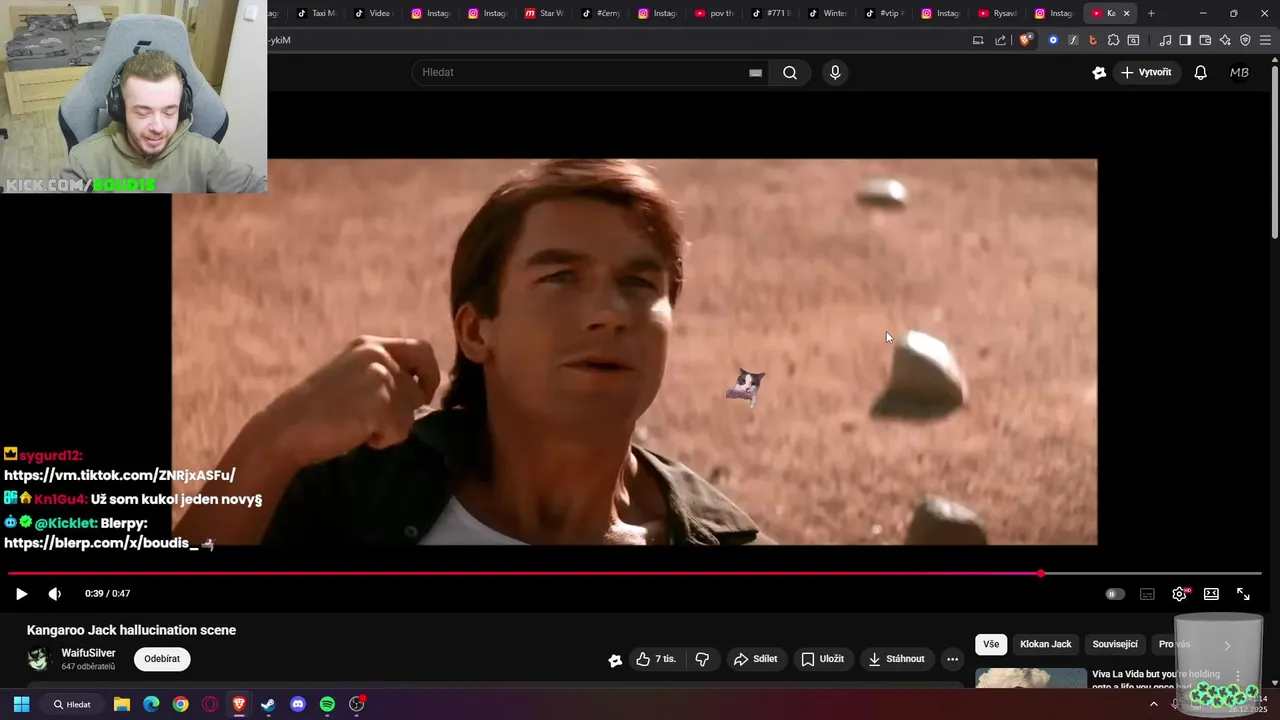Download video with the Stáhnout button
This screenshot has height=720, width=1280.
[x=896, y=659]
